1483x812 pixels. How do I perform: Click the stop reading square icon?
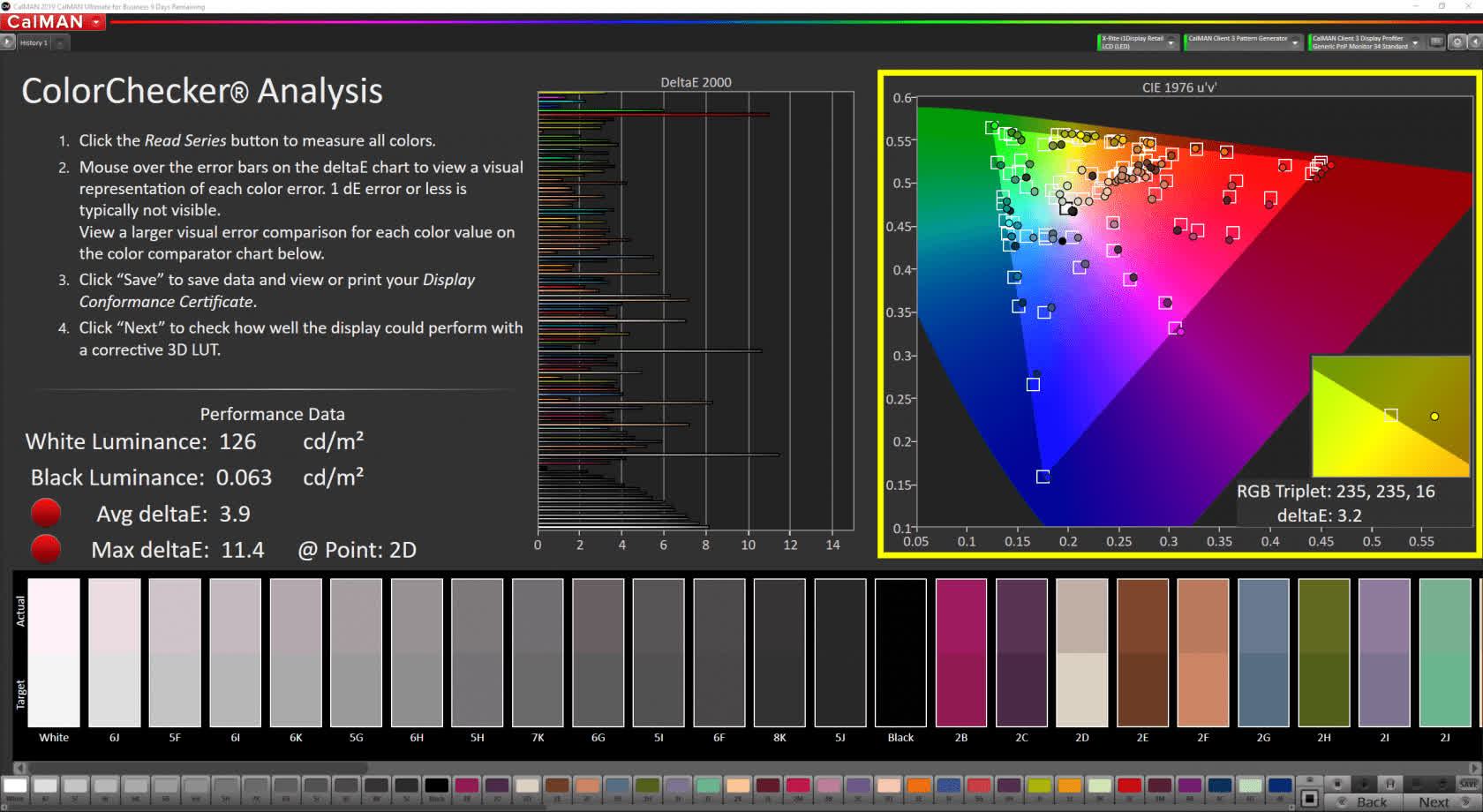pos(1310,799)
